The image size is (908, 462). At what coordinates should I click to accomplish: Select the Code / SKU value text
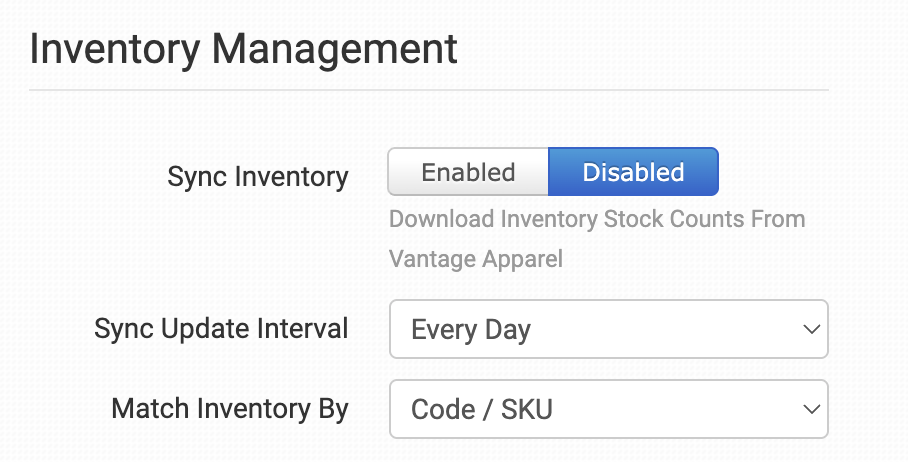pos(482,410)
